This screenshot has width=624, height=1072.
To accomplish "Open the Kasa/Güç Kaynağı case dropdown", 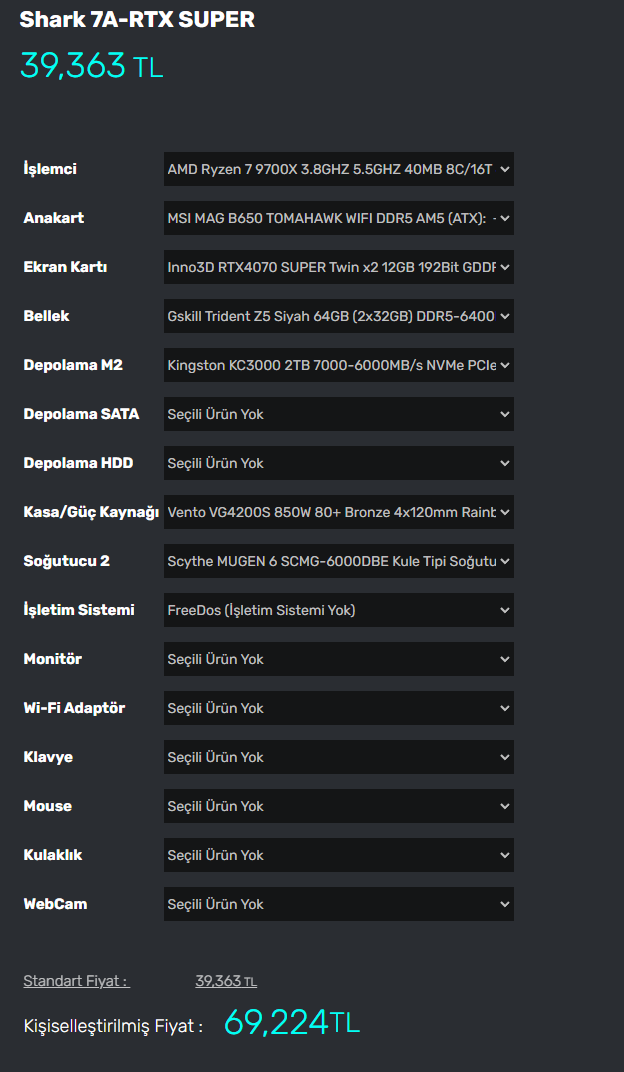I will pyautogui.click(x=338, y=512).
